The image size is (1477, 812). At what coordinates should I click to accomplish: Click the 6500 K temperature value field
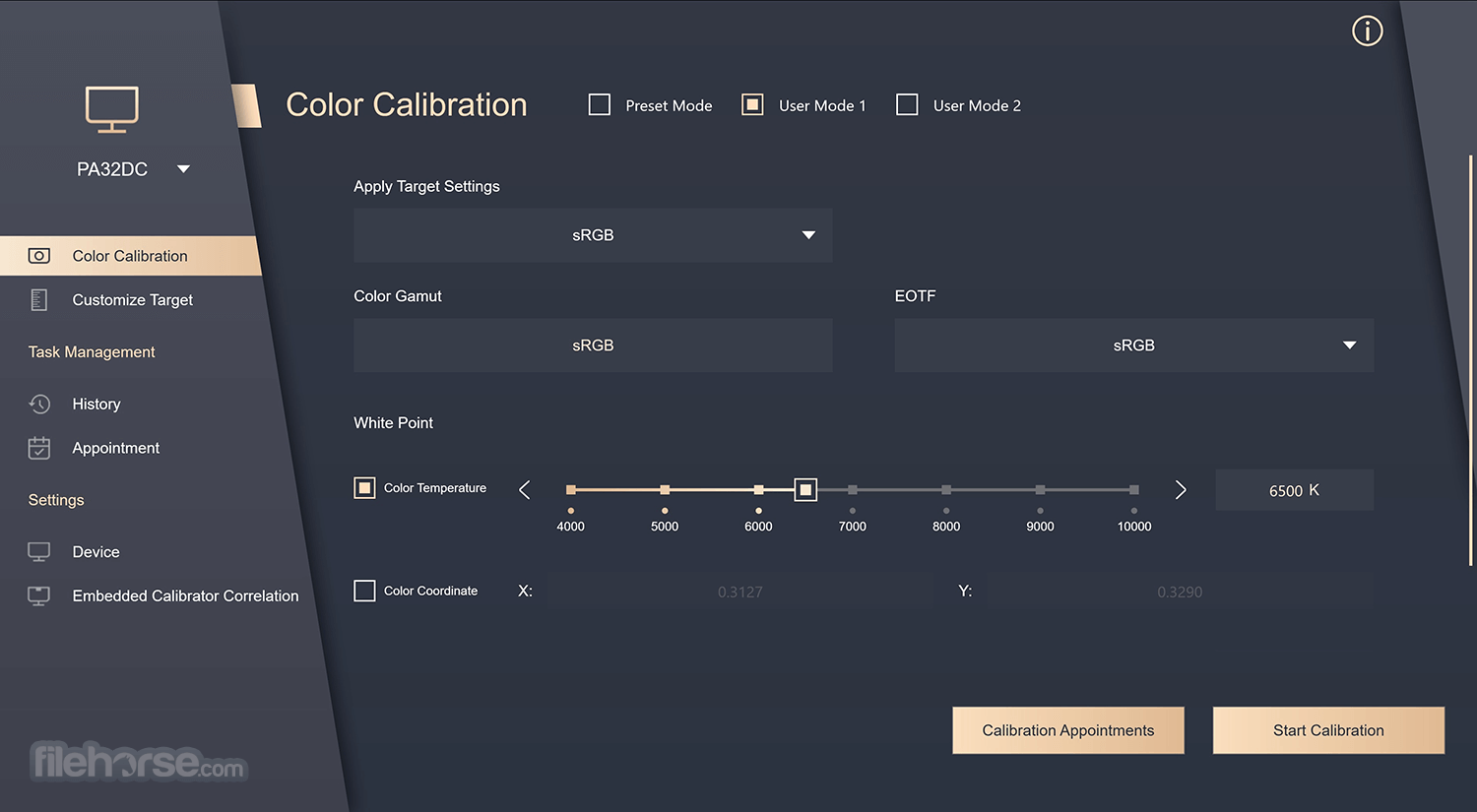point(1295,490)
